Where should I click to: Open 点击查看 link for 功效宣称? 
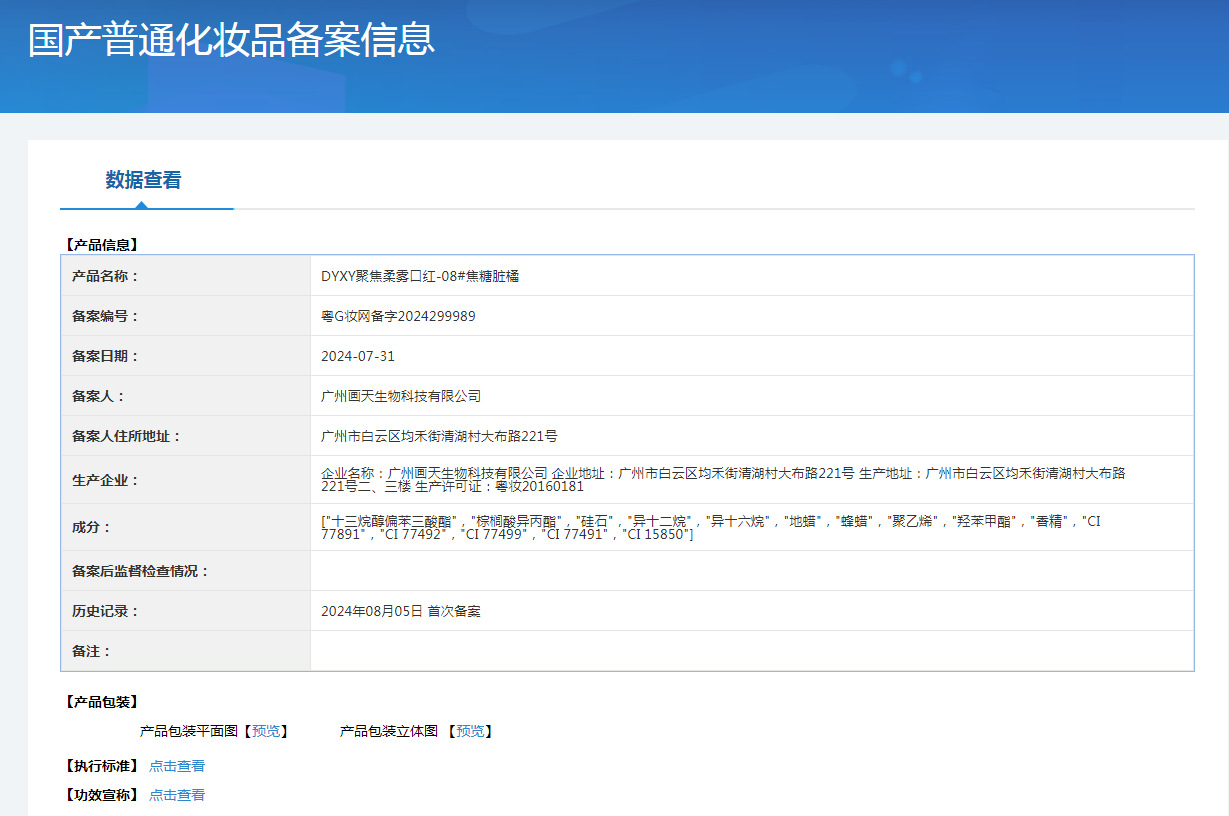(x=177, y=795)
